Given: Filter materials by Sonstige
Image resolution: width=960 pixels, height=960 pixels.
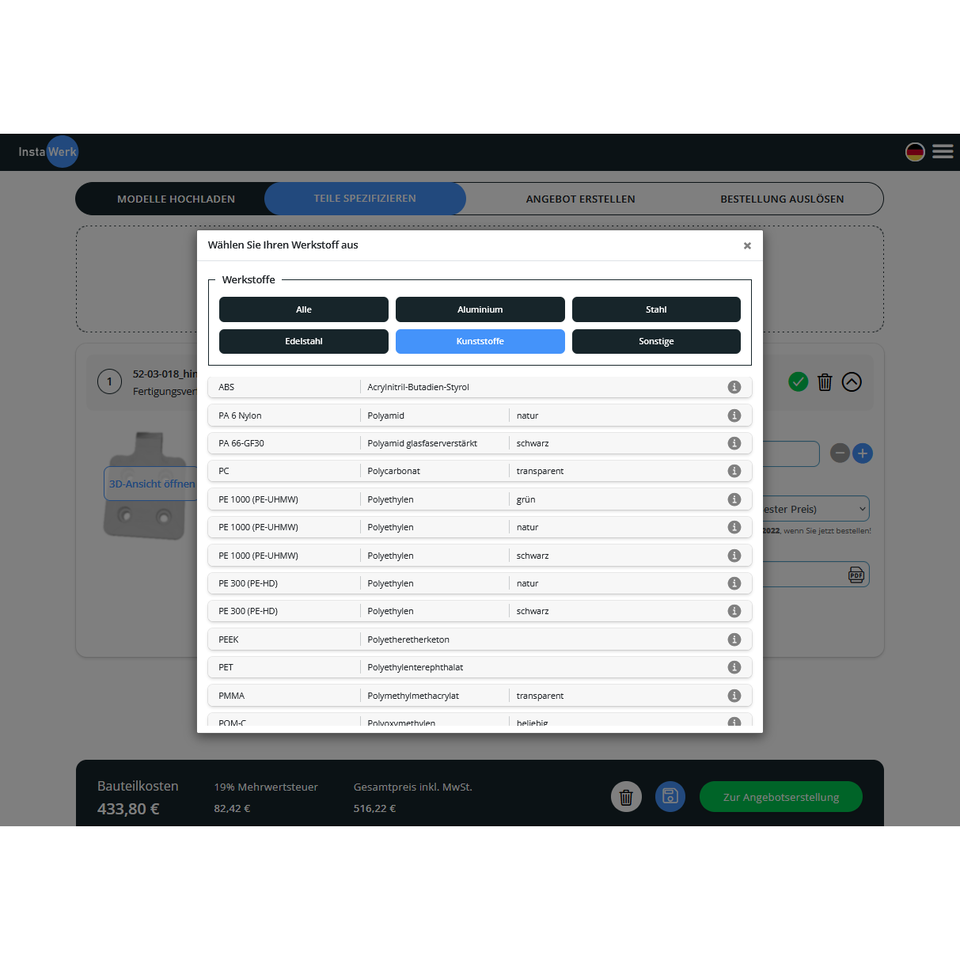Looking at the screenshot, I should click(x=656, y=341).
